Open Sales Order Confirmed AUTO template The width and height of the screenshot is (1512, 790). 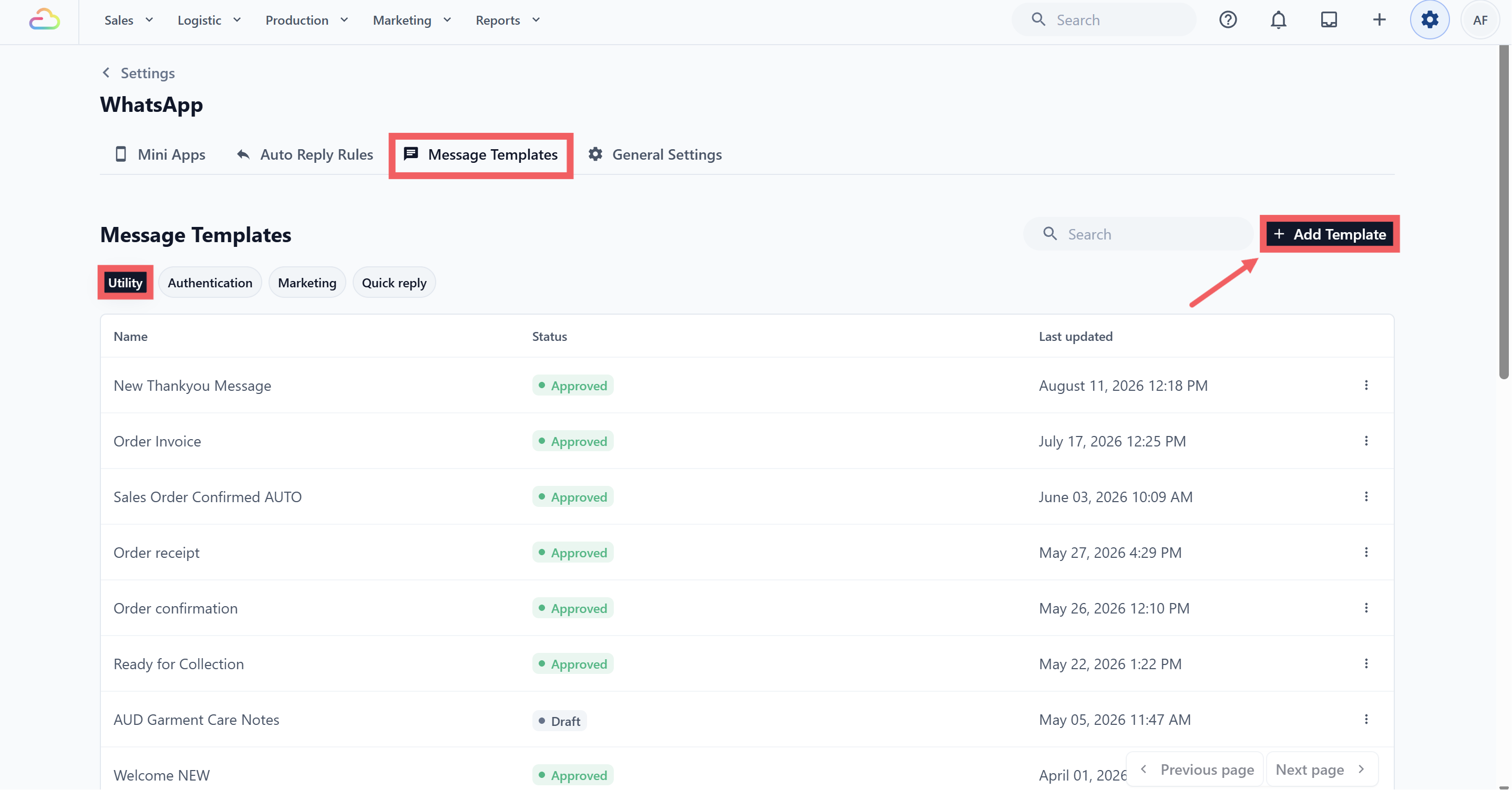[x=207, y=497]
